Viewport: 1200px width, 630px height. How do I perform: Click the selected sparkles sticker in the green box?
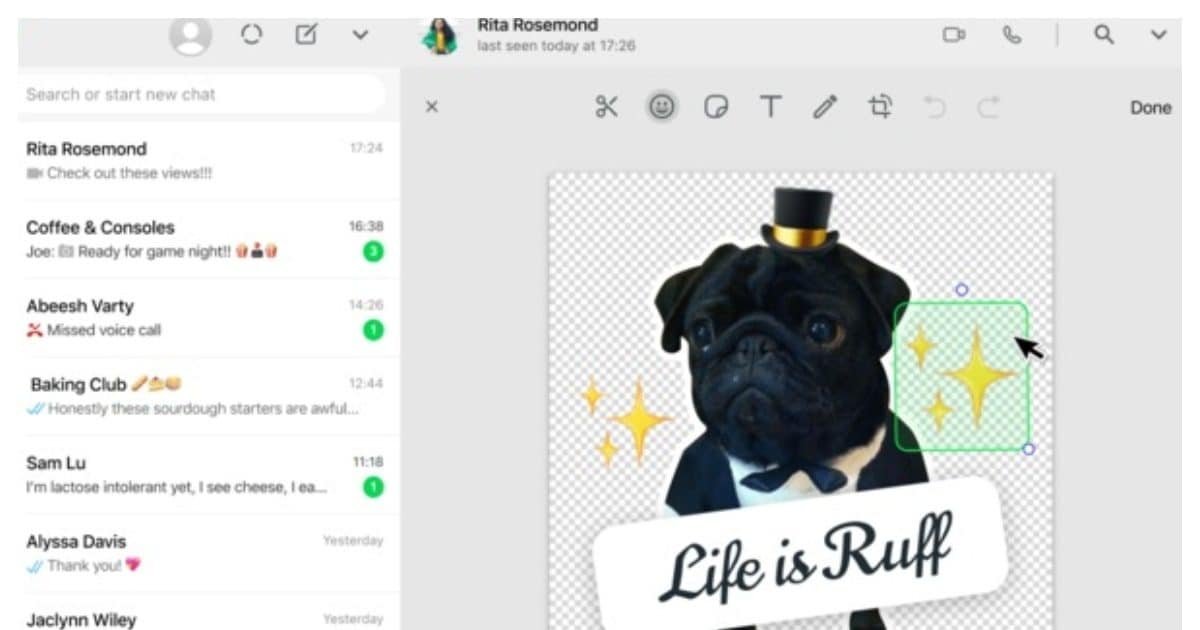tap(961, 376)
